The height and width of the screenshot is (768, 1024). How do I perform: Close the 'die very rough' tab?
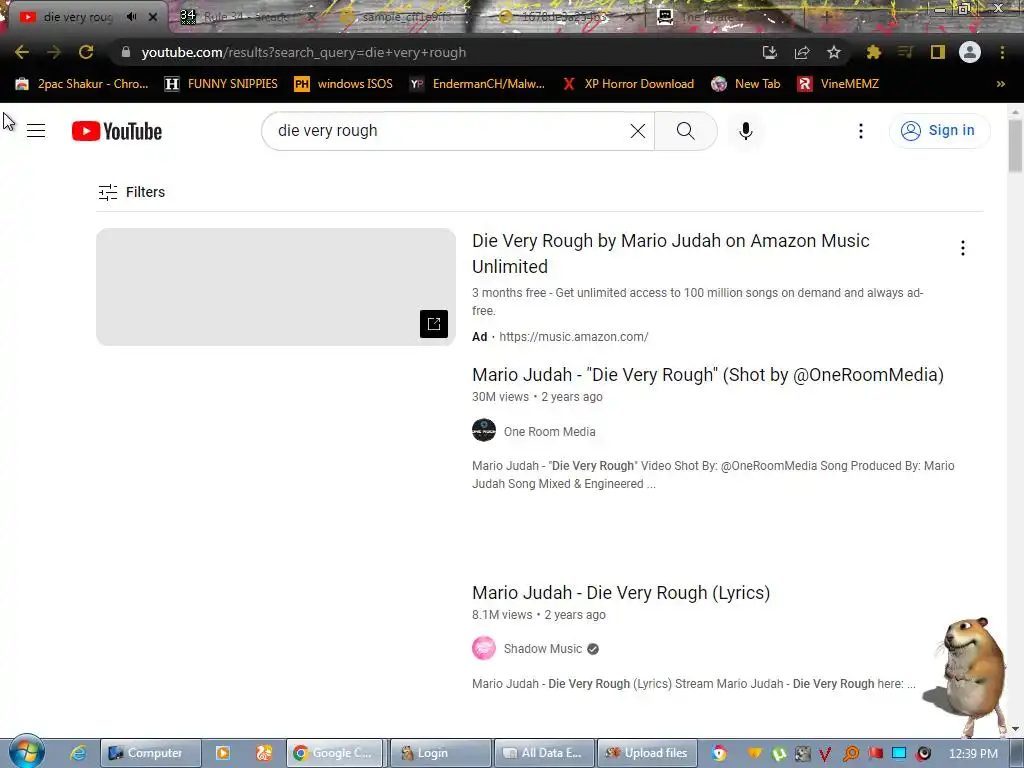click(153, 17)
